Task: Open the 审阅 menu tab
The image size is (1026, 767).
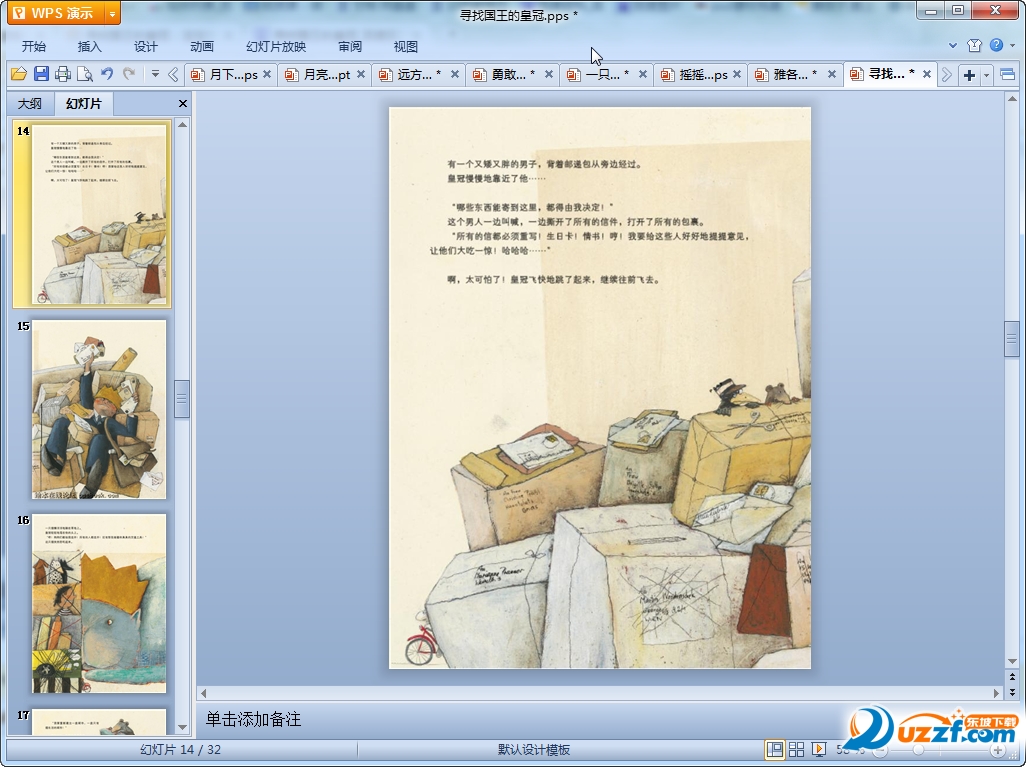Action: pyautogui.click(x=350, y=46)
